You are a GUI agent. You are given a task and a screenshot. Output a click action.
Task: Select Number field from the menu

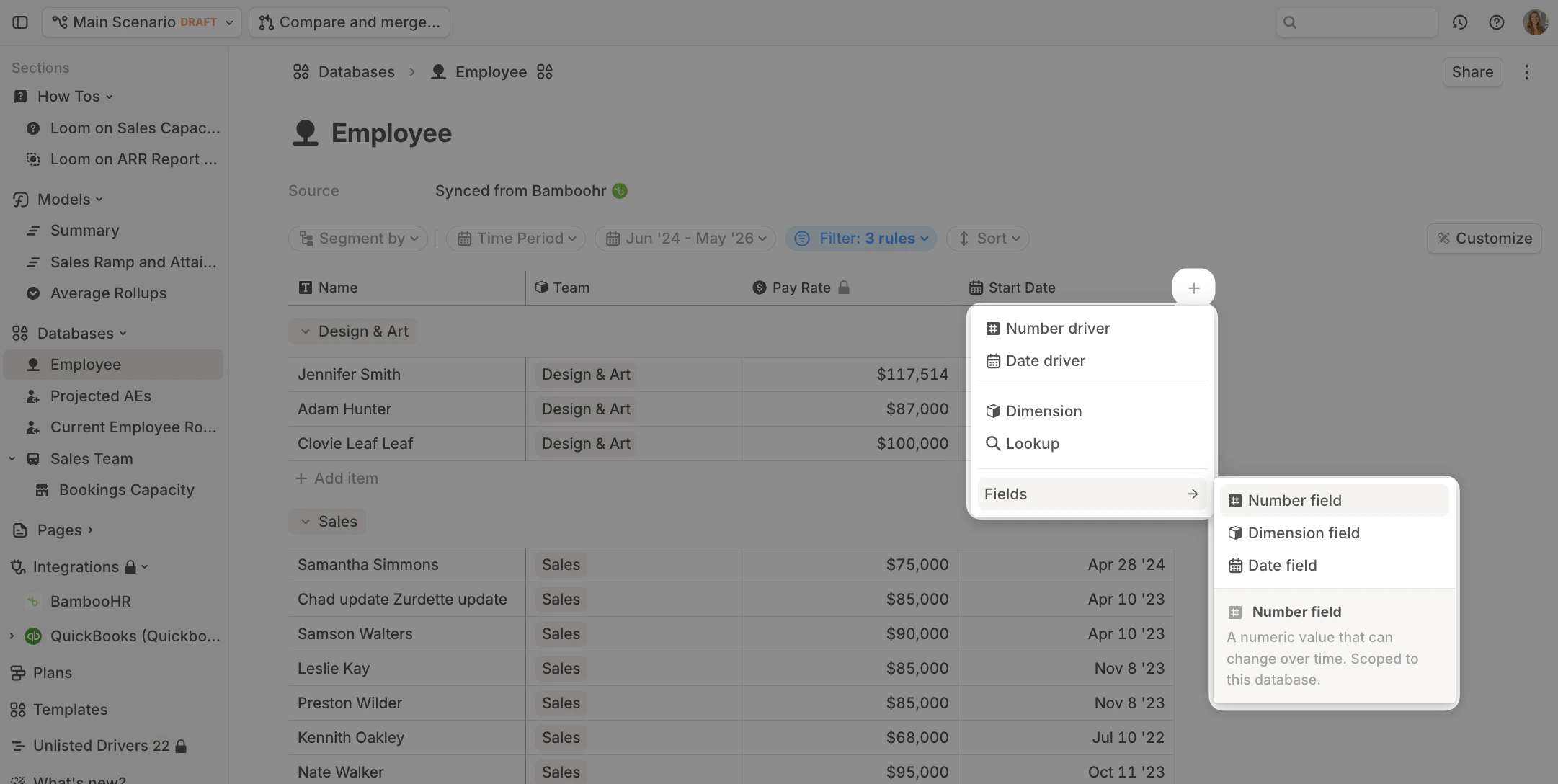click(x=1295, y=500)
